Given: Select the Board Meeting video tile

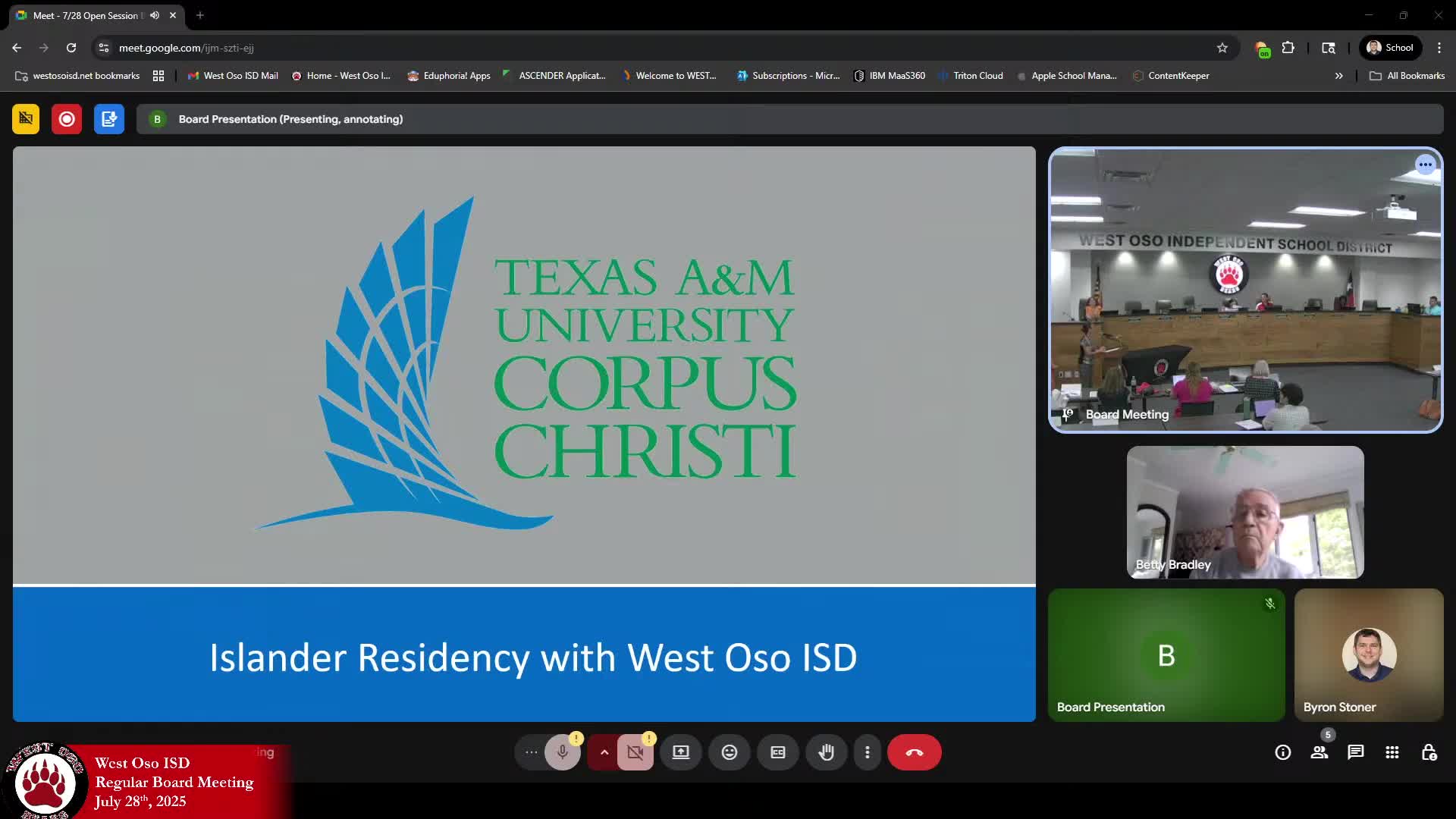Looking at the screenshot, I should [1245, 290].
